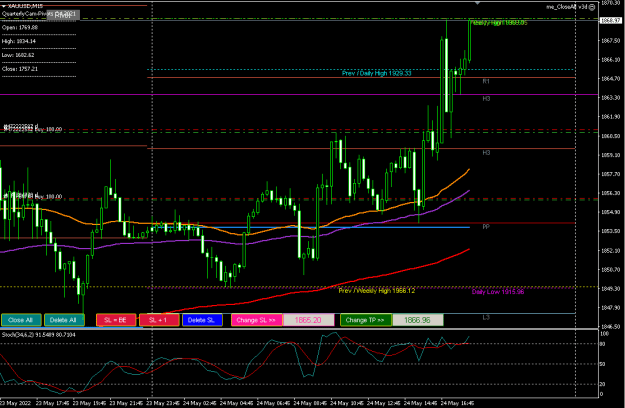Click the blue Delete SL button
This screenshot has width=625, height=408.
click(x=202, y=320)
